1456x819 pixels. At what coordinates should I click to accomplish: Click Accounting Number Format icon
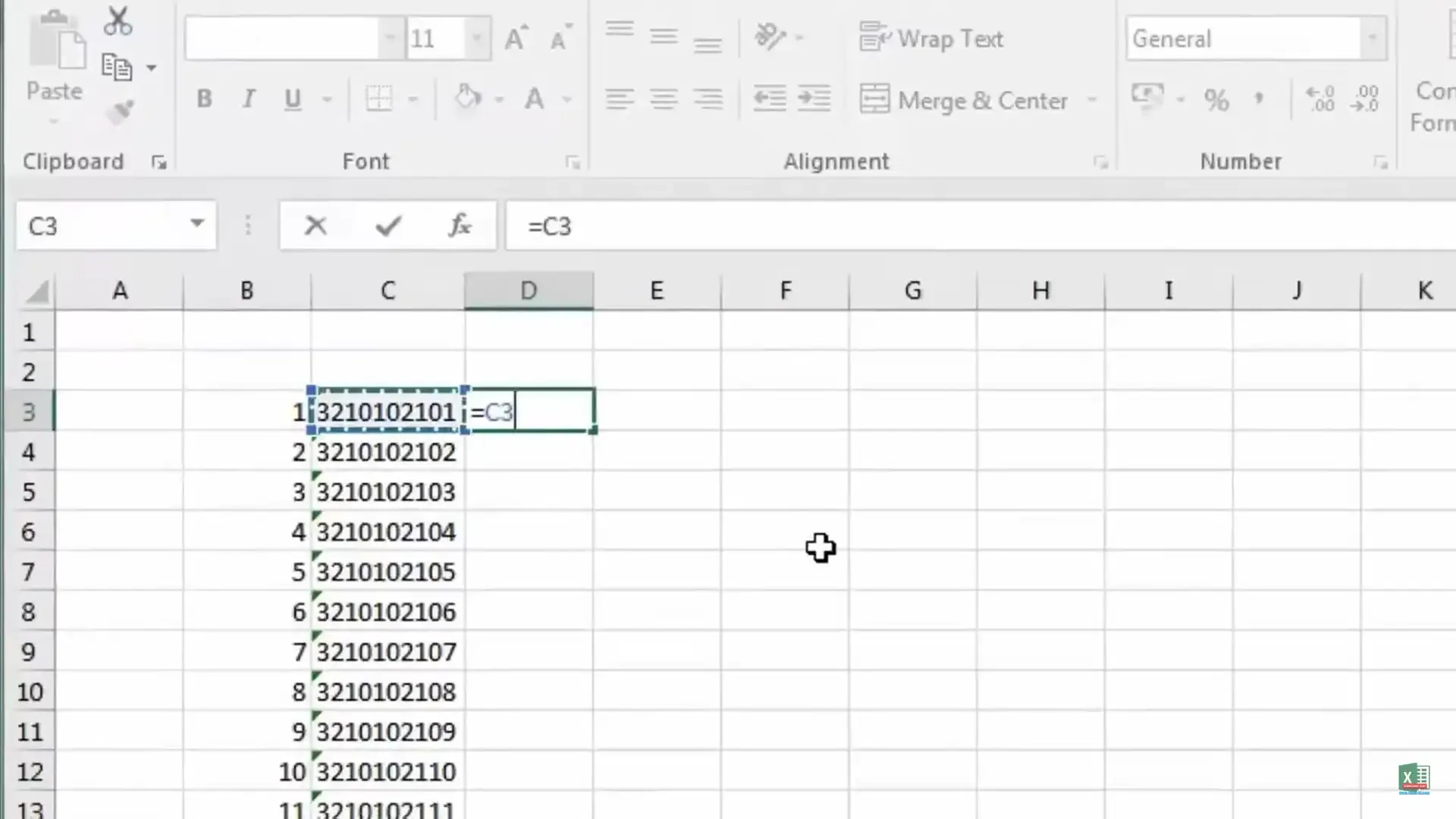[1147, 98]
